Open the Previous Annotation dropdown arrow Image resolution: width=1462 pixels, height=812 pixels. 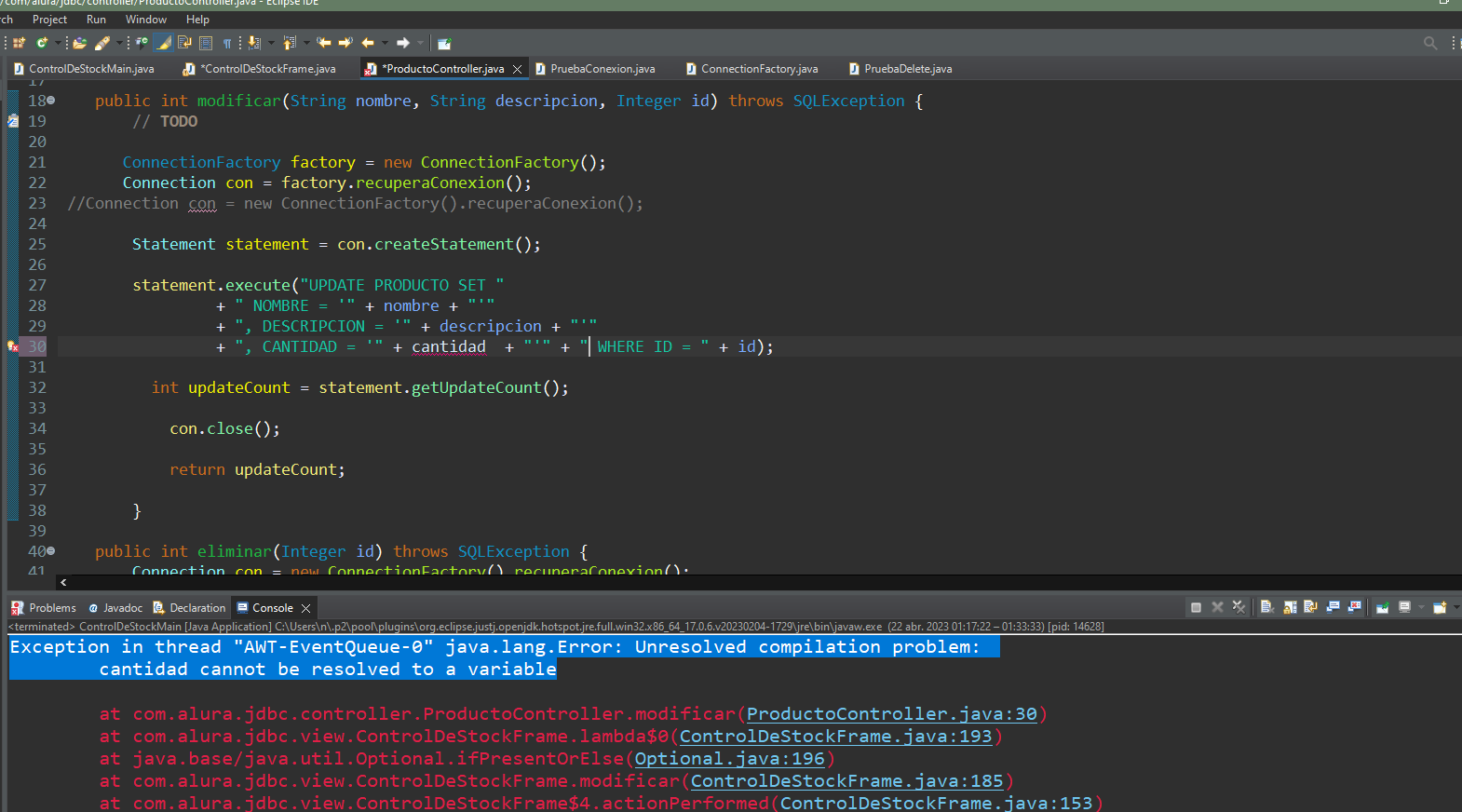306,43
